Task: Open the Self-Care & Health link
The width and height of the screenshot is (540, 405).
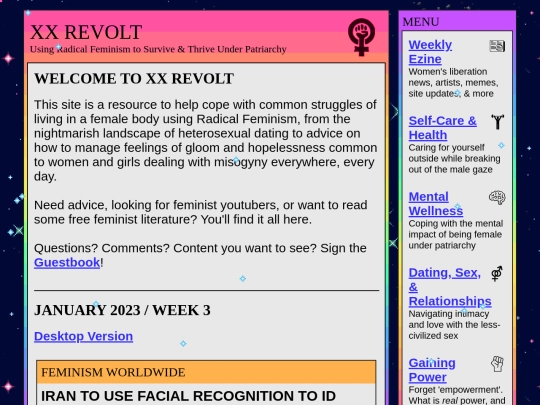Action: tap(443, 128)
